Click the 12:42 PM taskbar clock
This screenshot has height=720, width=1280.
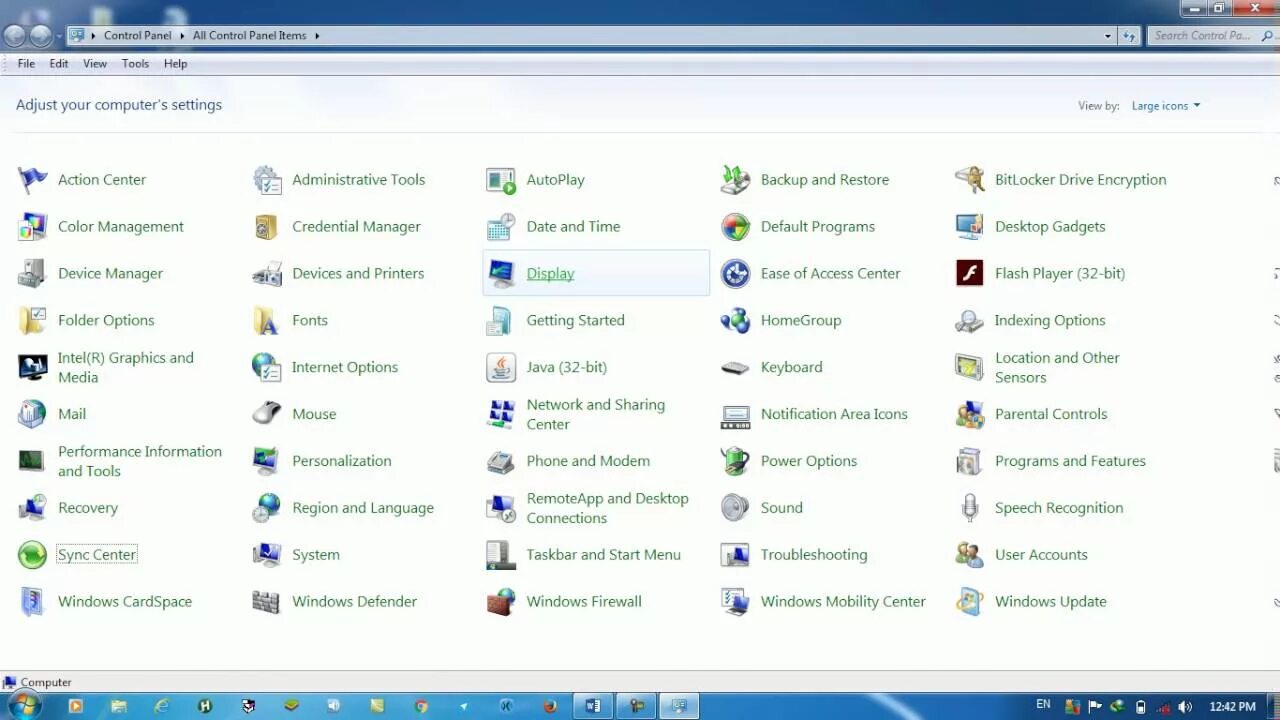pos(1232,707)
